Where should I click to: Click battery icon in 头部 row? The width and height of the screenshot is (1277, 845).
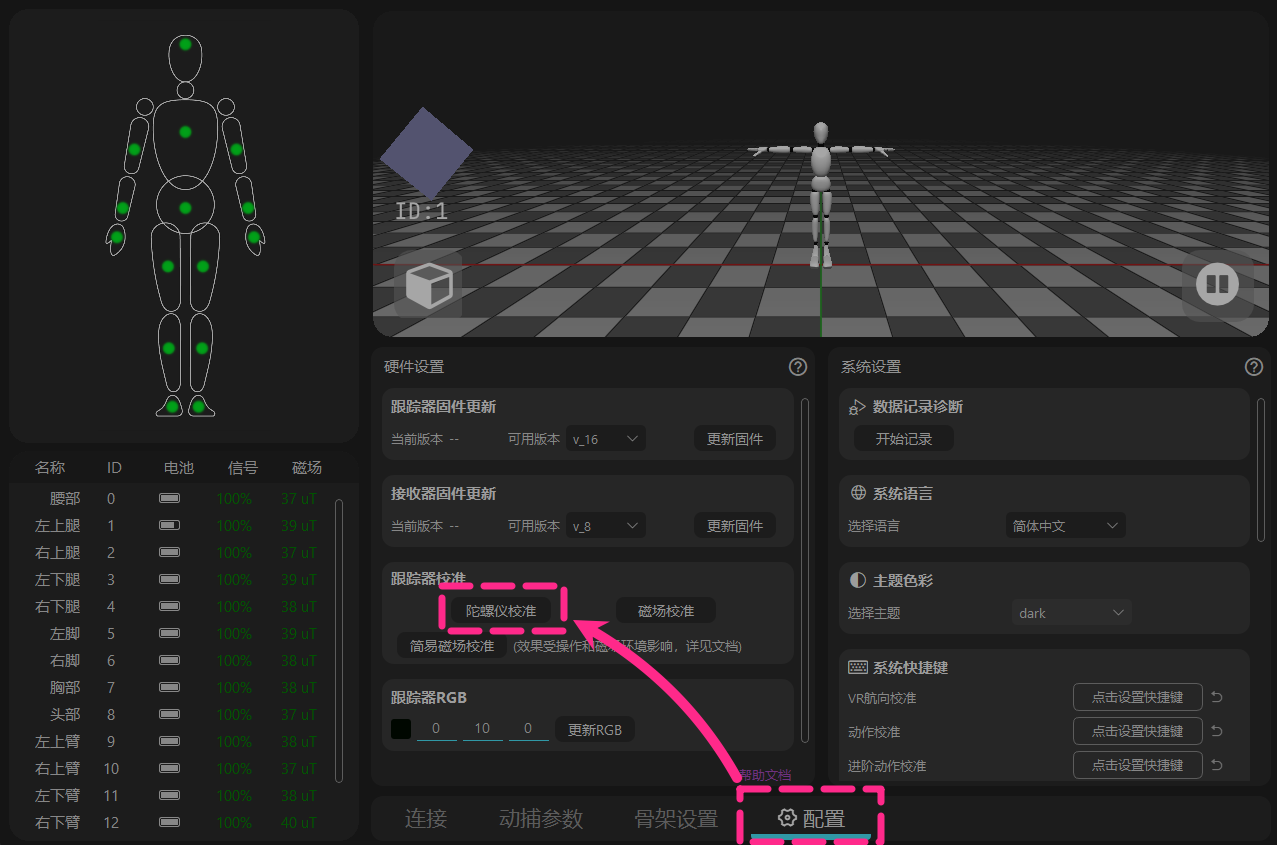(170, 714)
